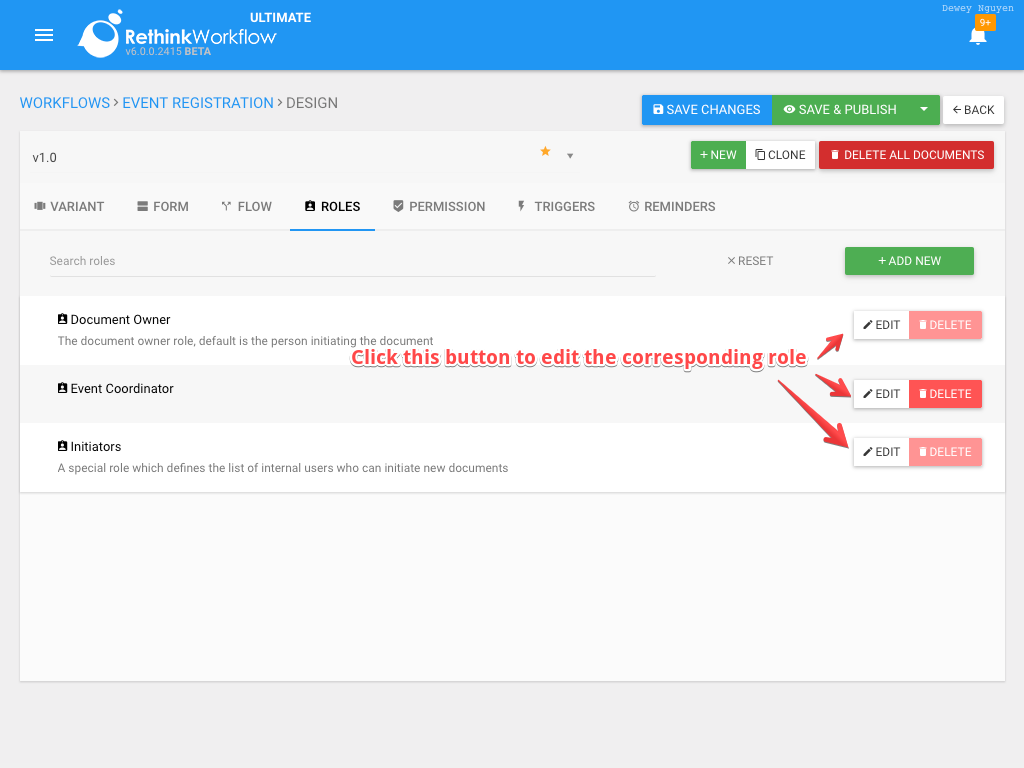
Task: Click the notification bell icon
Action: 978,38
